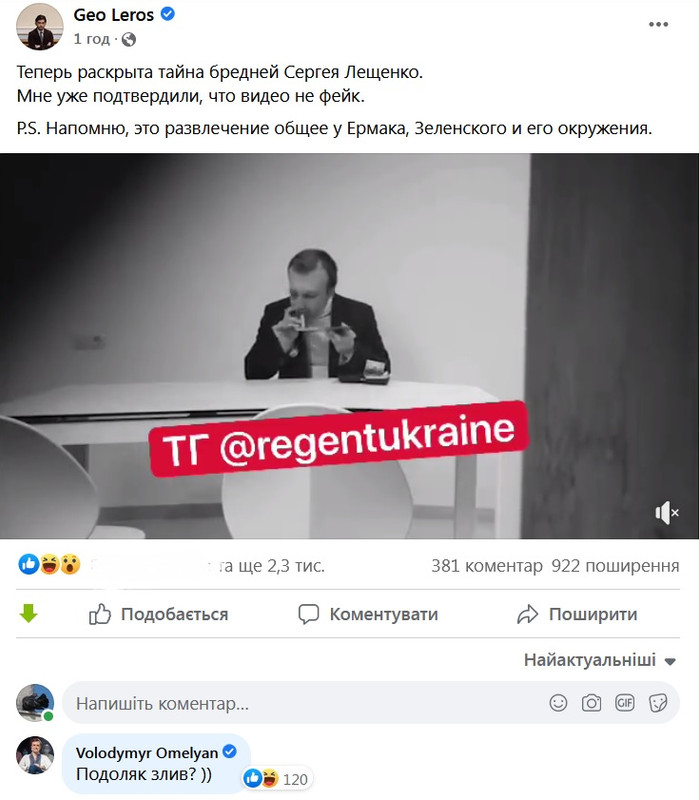
Task: Open Volodymyr Omelyan's profile link
Action: click(x=146, y=753)
